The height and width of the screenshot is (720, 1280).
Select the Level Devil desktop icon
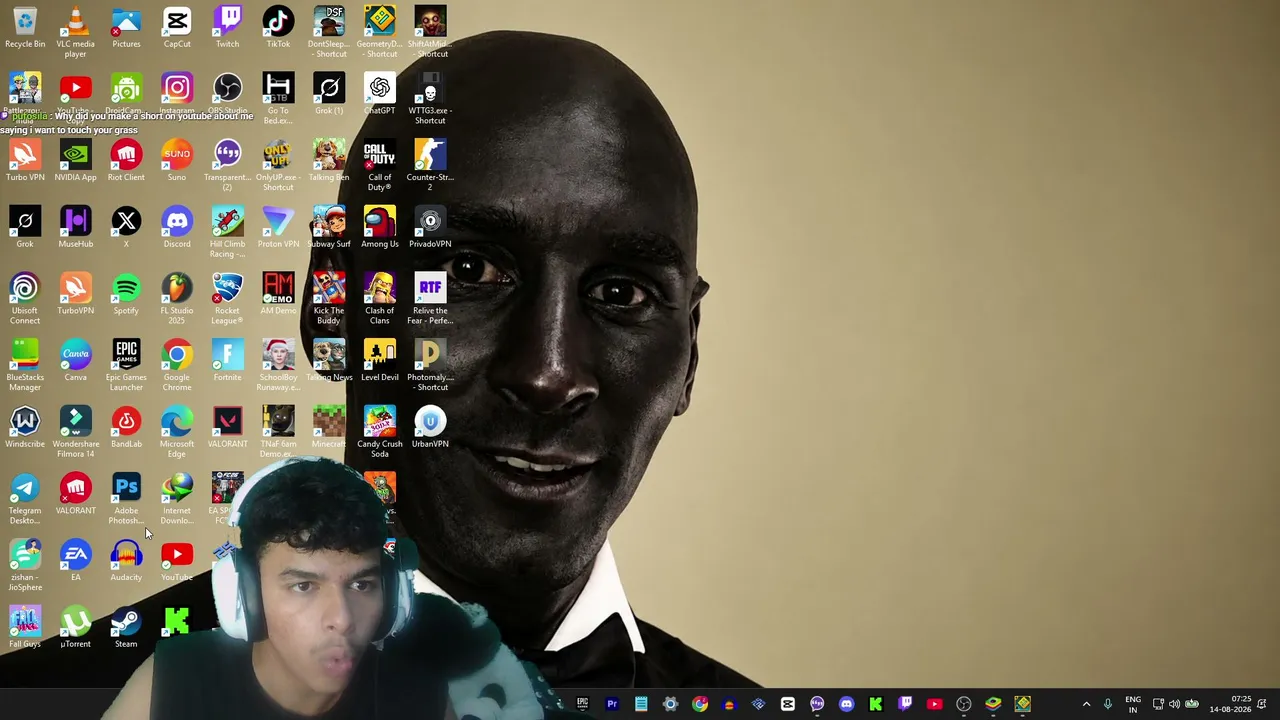[x=380, y=360]
